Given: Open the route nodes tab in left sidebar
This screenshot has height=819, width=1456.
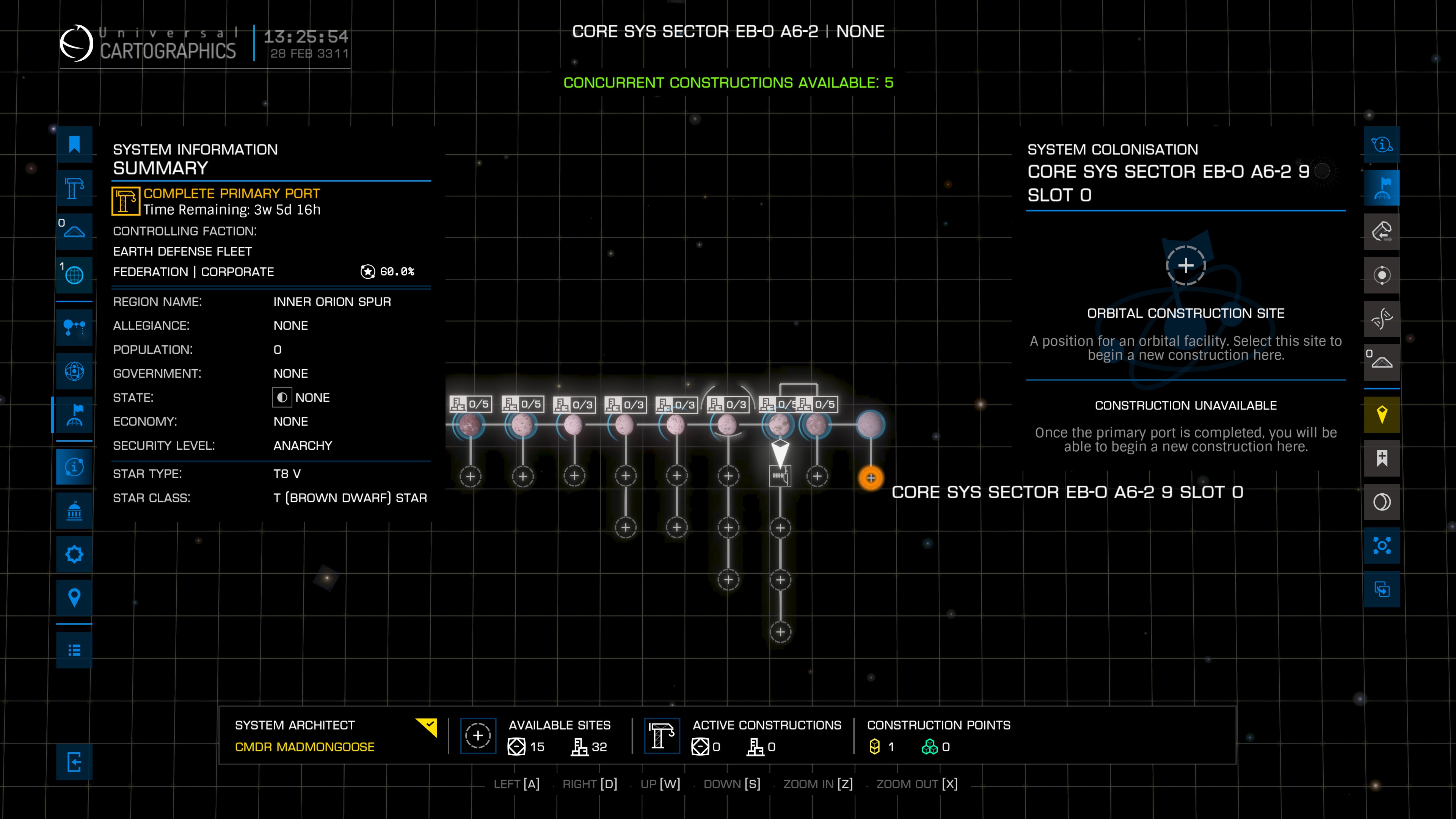Looking at the screenshot, I should tap(74, 327).
